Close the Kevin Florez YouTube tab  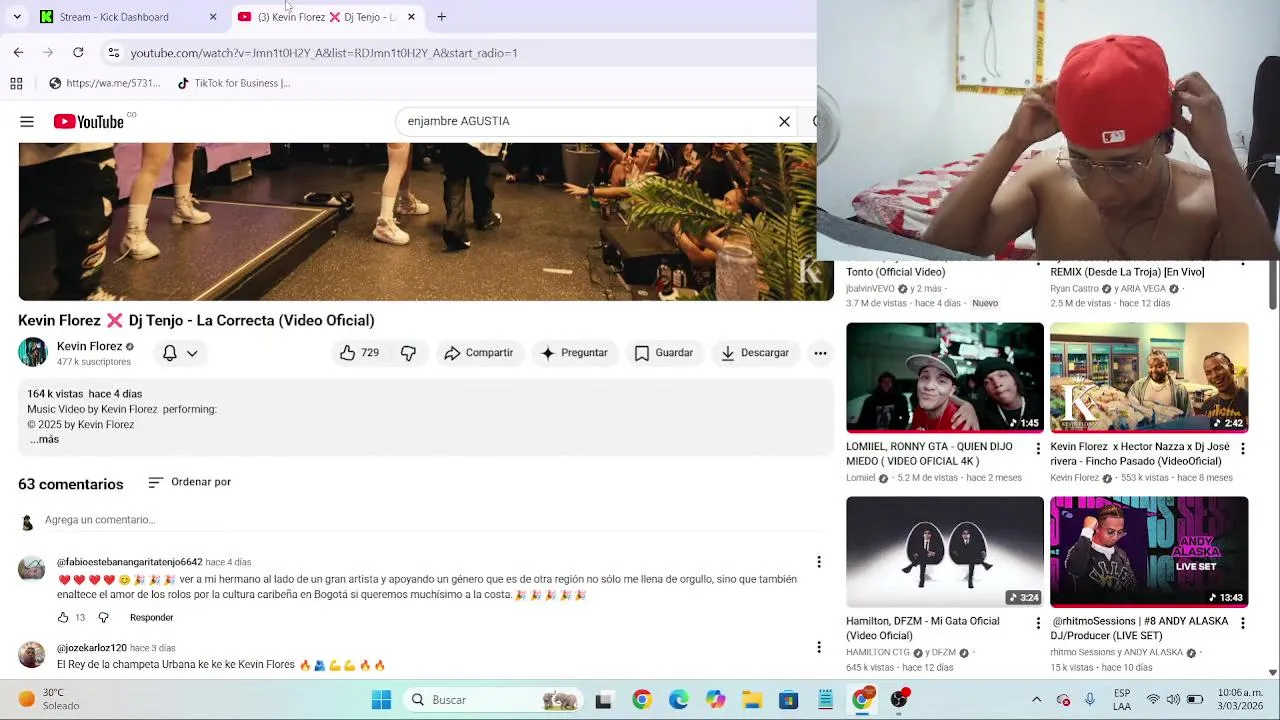coord(411,17)
